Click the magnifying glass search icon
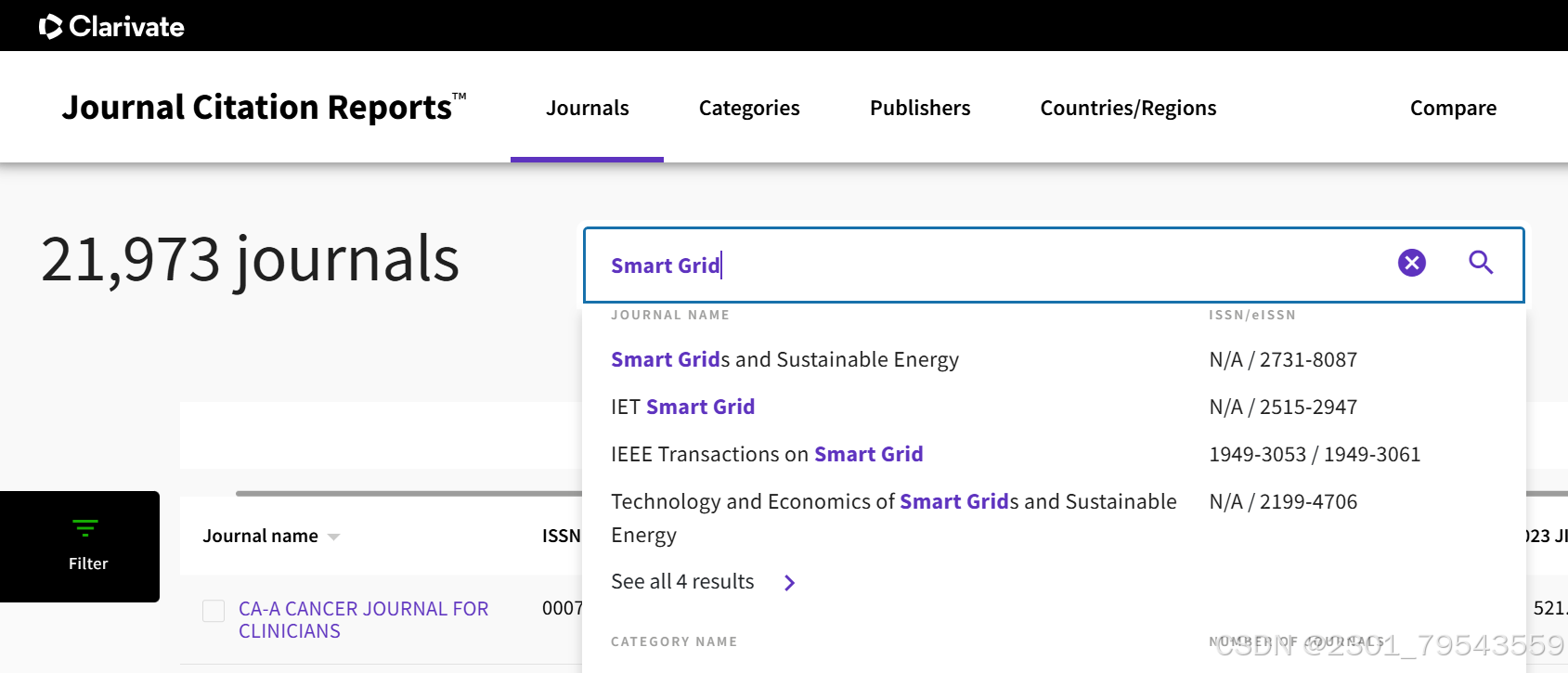This screenshot has height=673, width=1568. [1481, 263]
